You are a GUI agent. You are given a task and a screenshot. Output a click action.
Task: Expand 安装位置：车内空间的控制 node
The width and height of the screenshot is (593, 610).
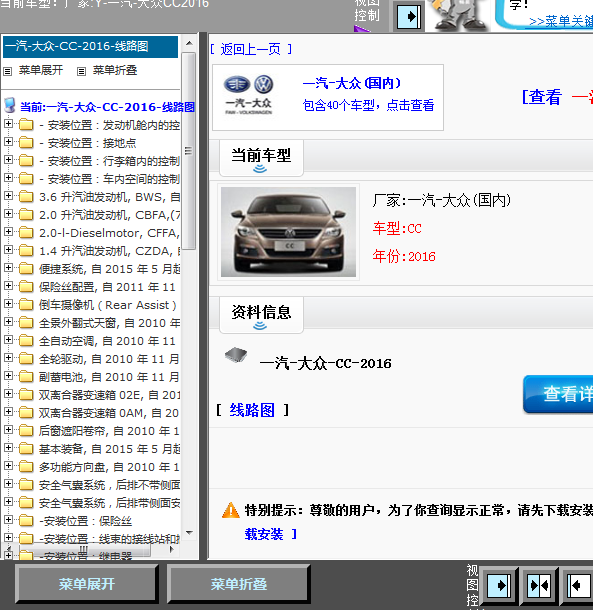point(8,177)
